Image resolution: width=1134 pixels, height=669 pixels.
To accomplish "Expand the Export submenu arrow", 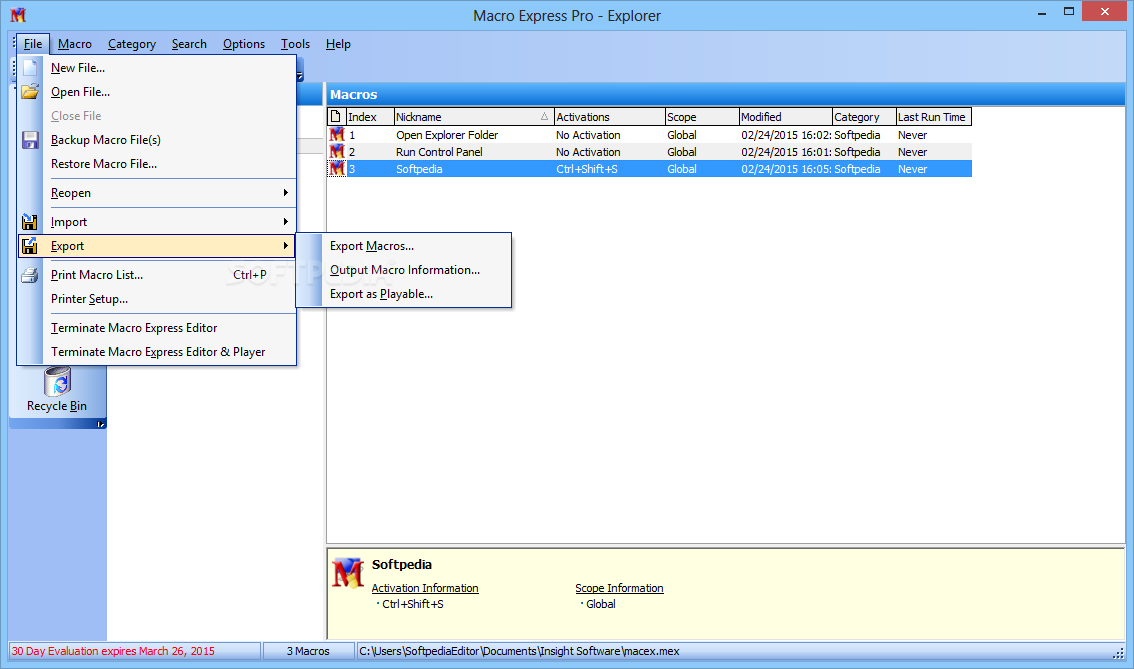I will (x=286, y=246).
